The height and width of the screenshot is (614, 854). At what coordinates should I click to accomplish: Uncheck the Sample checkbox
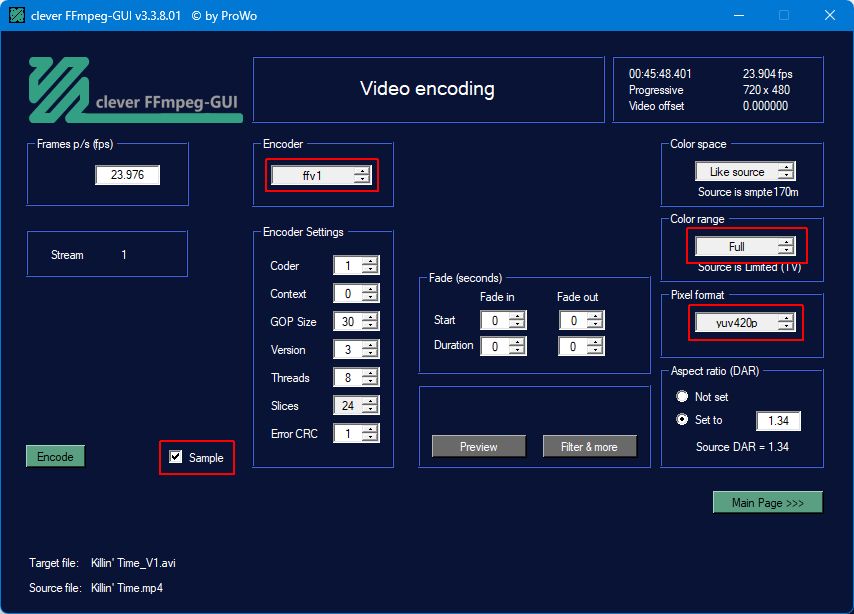click(175, 457)
